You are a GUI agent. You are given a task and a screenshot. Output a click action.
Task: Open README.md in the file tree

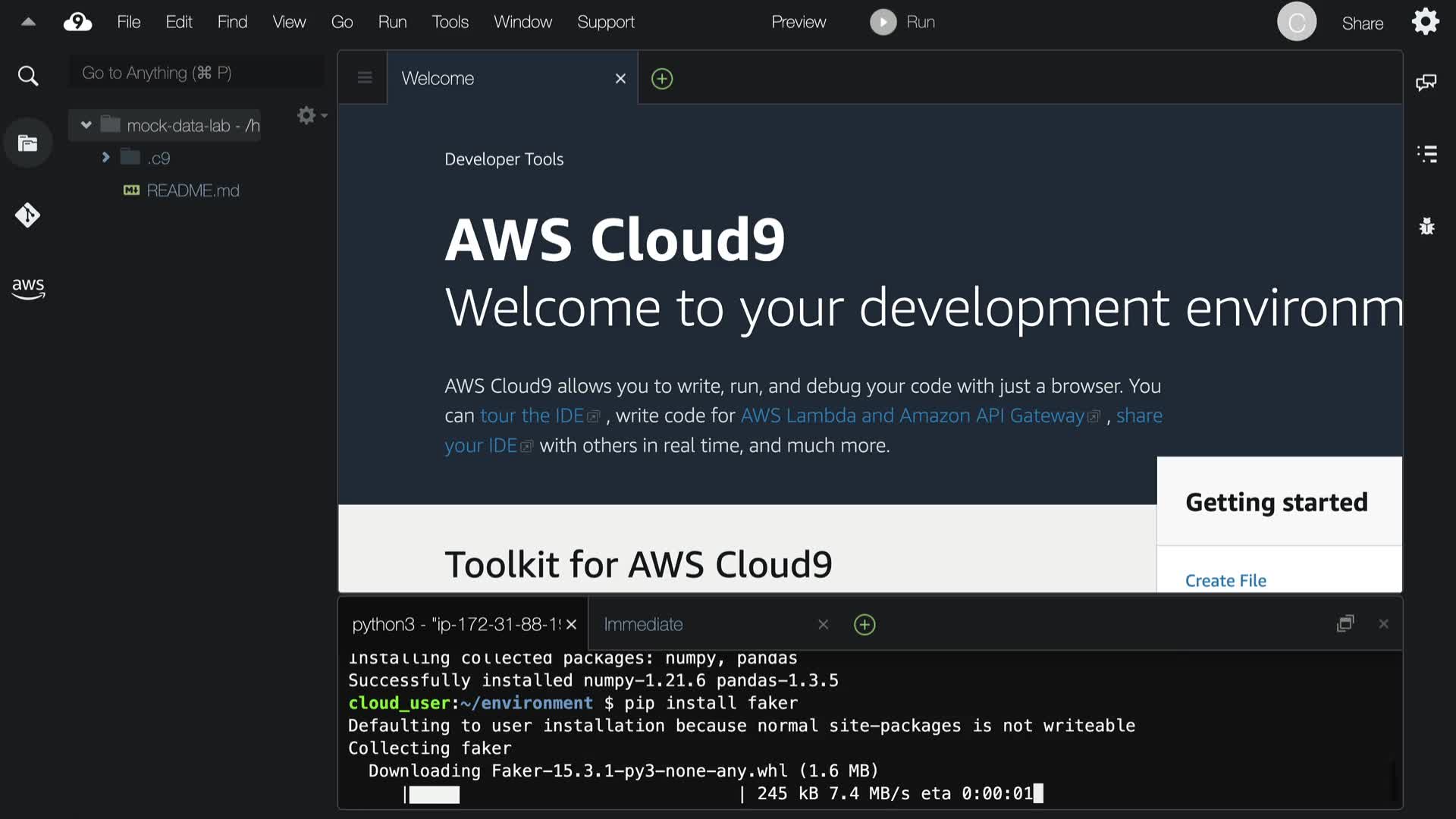[193, 190]
